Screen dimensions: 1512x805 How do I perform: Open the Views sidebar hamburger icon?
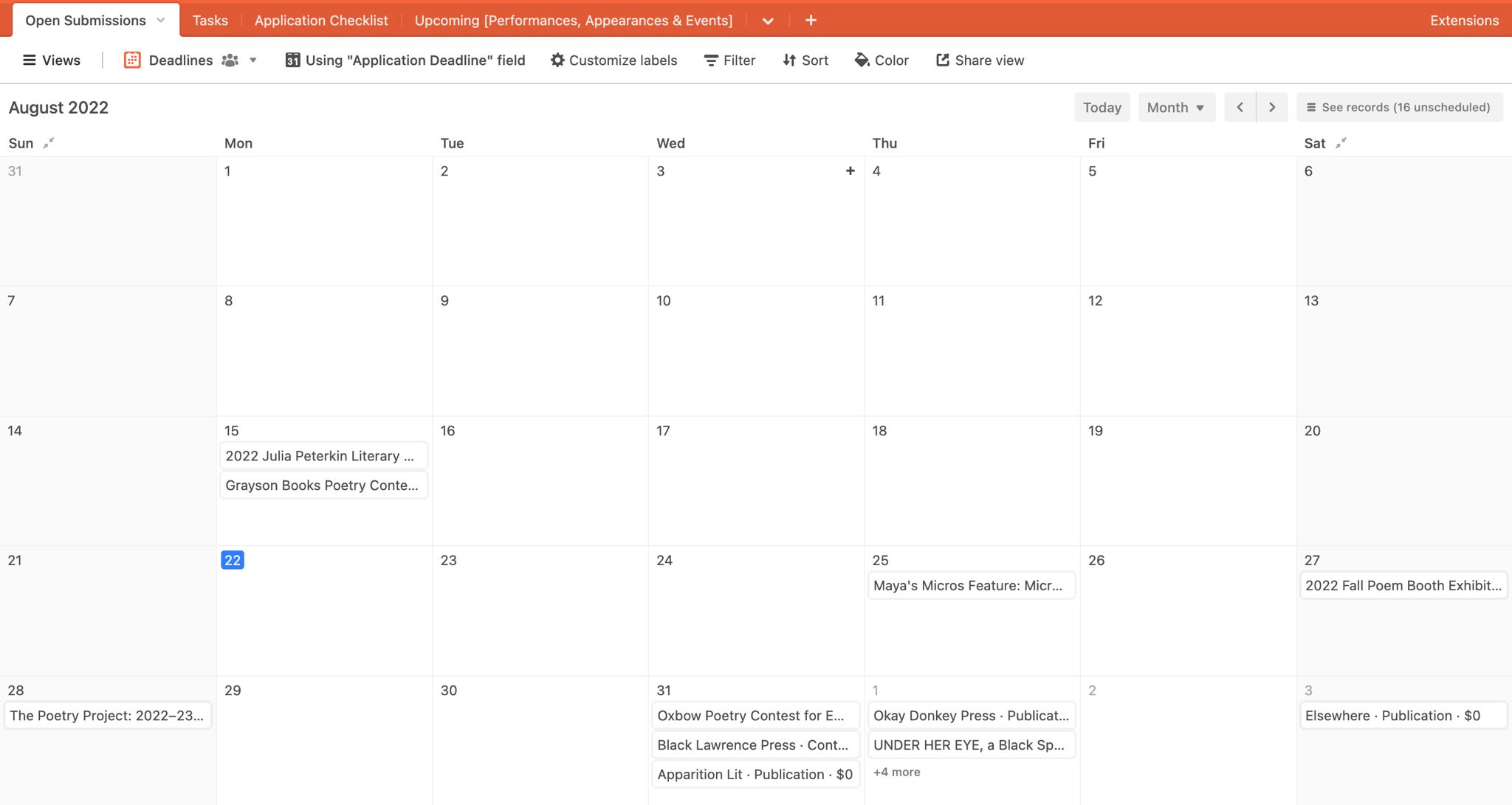pyautogui.click(x=30, y=61)
